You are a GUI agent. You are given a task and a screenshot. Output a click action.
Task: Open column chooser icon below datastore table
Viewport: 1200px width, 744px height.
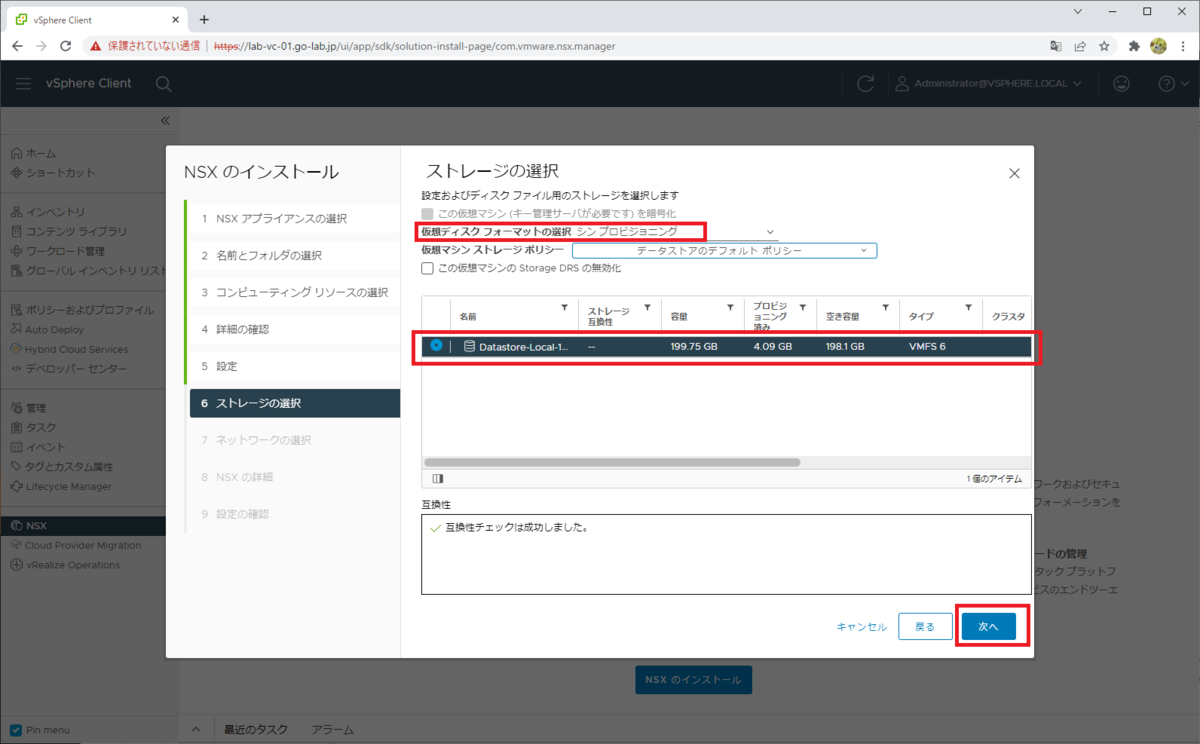pos(437,479)
